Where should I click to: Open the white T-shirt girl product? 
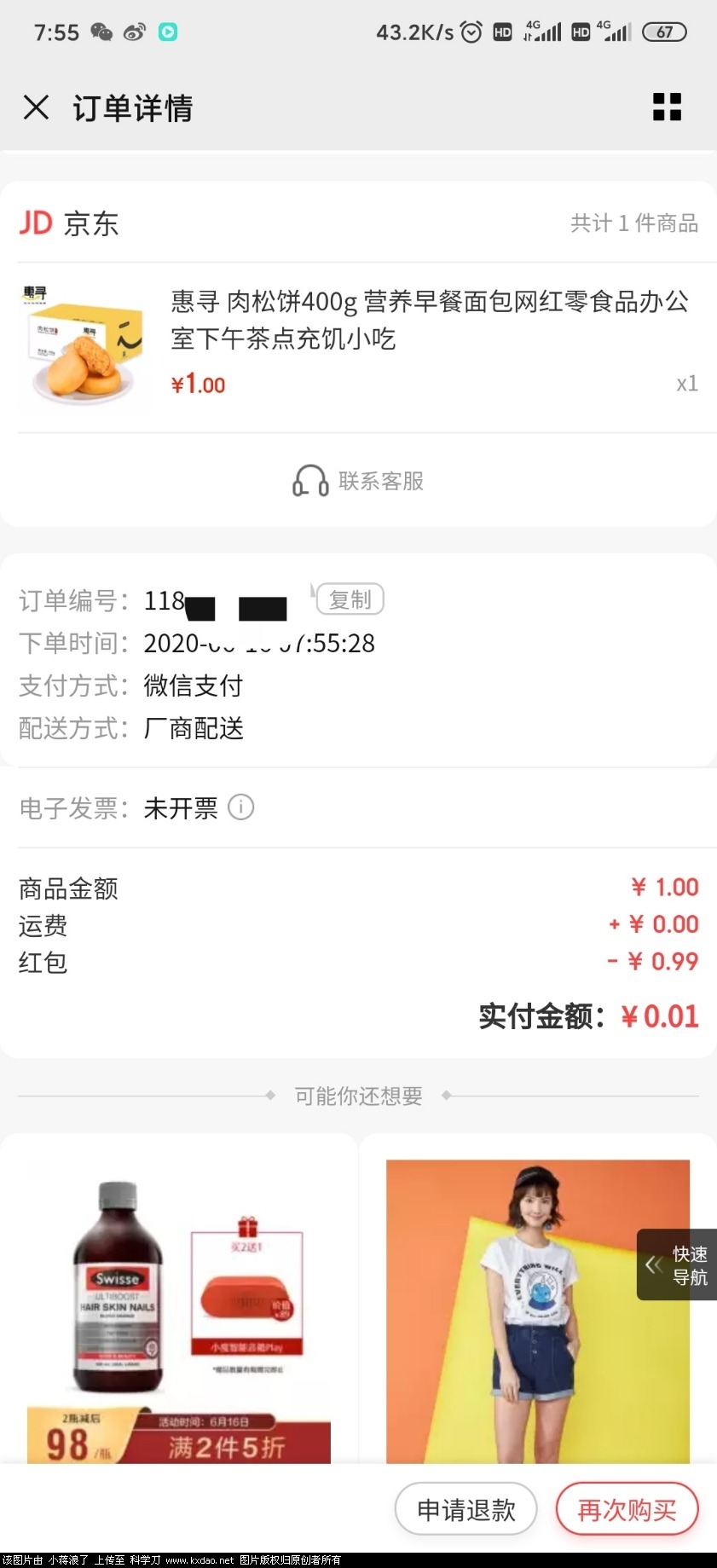point(538,1311)
